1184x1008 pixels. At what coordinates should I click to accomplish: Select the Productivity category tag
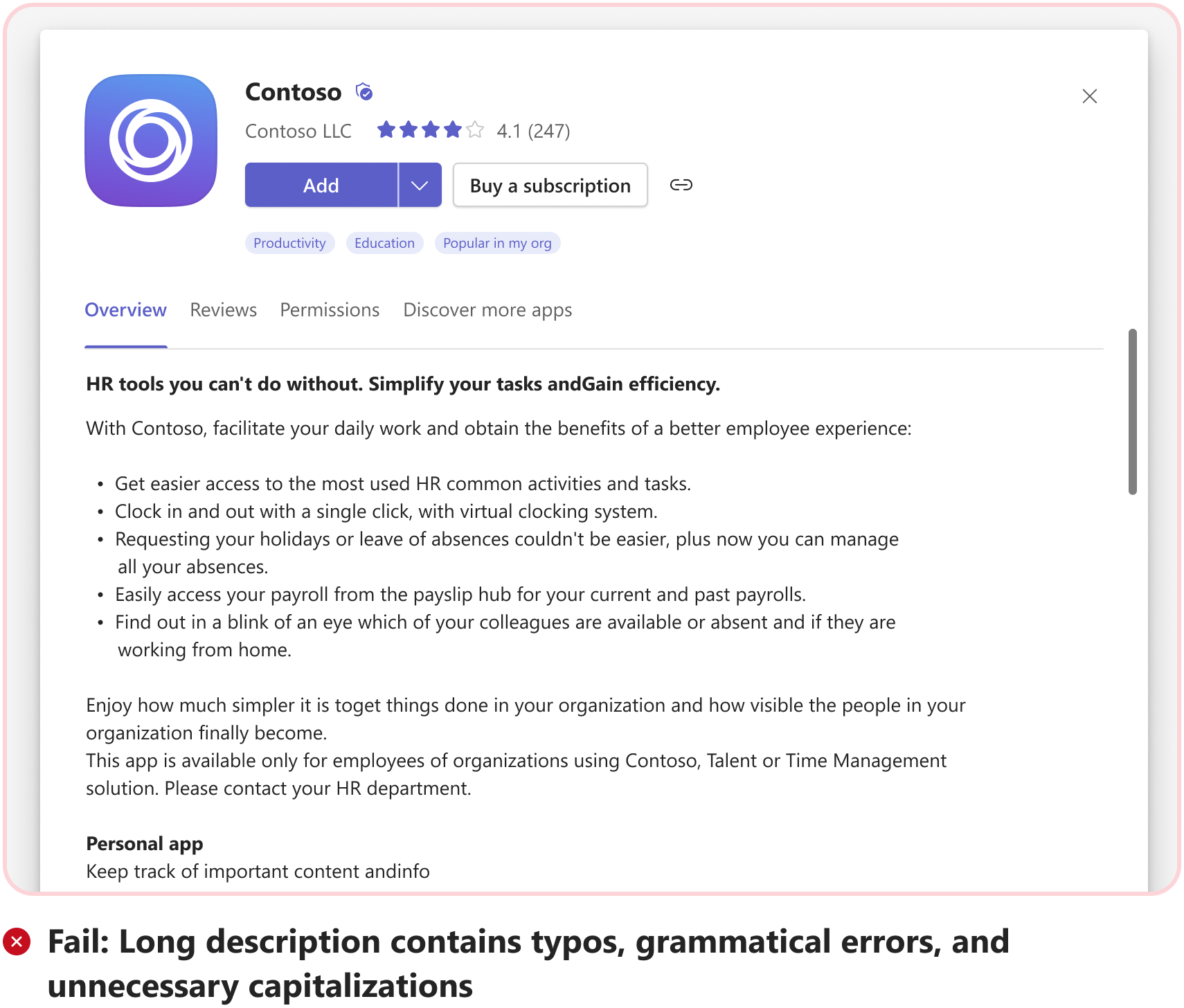(x=289, y=243)
